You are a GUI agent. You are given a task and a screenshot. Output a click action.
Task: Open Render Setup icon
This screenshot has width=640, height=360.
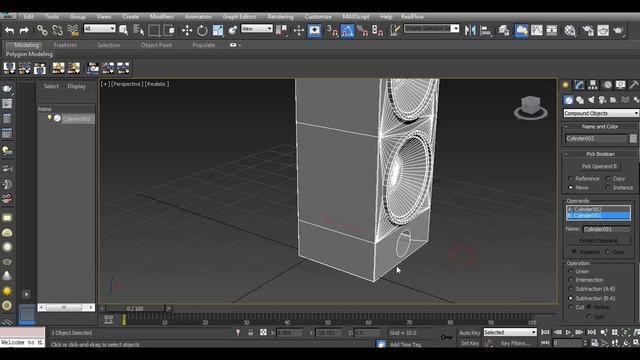tap(588, 30)
